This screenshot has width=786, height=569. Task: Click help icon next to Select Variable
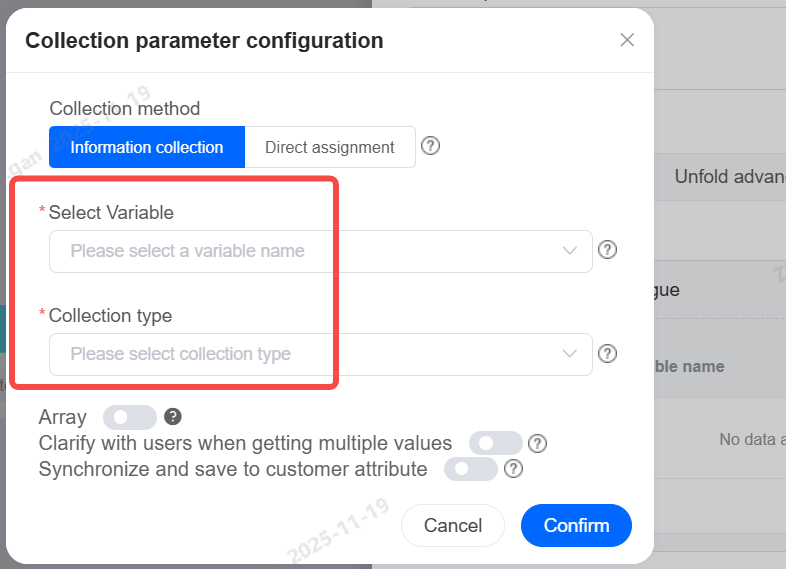607,250
